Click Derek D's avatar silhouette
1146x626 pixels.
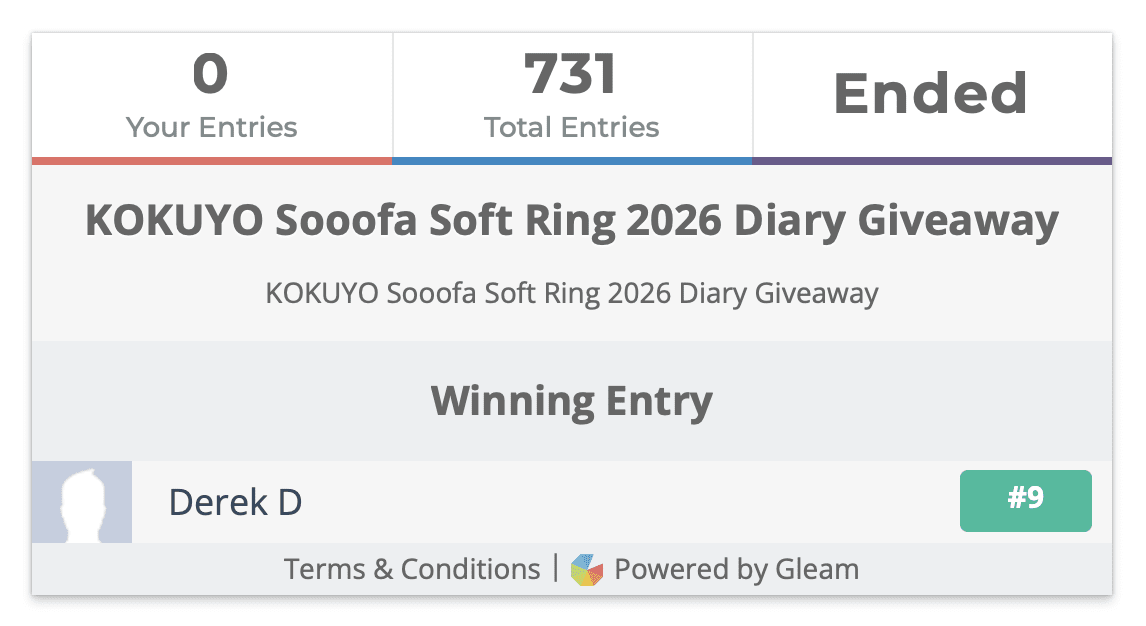[82, 502]
